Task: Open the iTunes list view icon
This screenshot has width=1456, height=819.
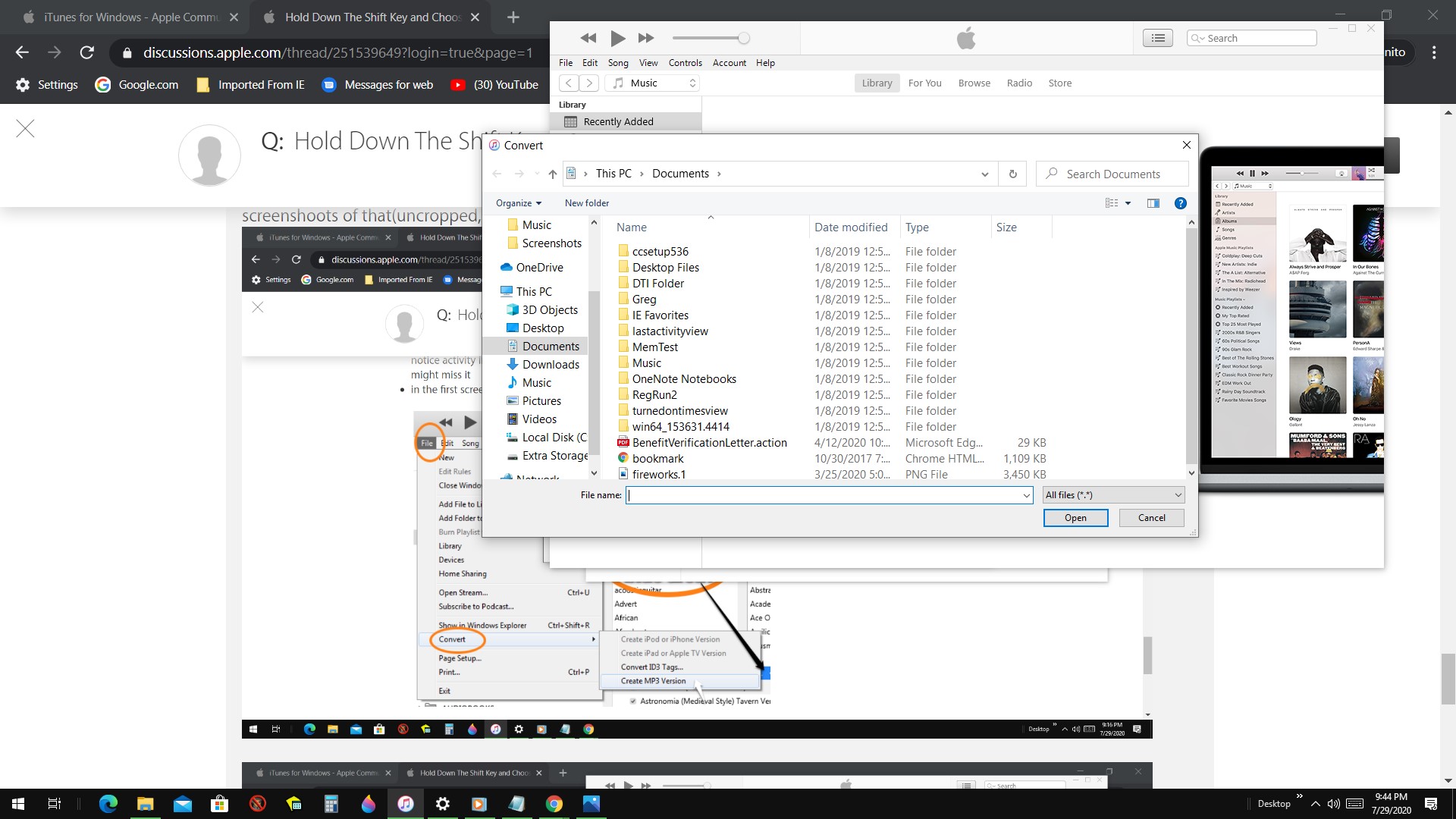Action: 1157,38
